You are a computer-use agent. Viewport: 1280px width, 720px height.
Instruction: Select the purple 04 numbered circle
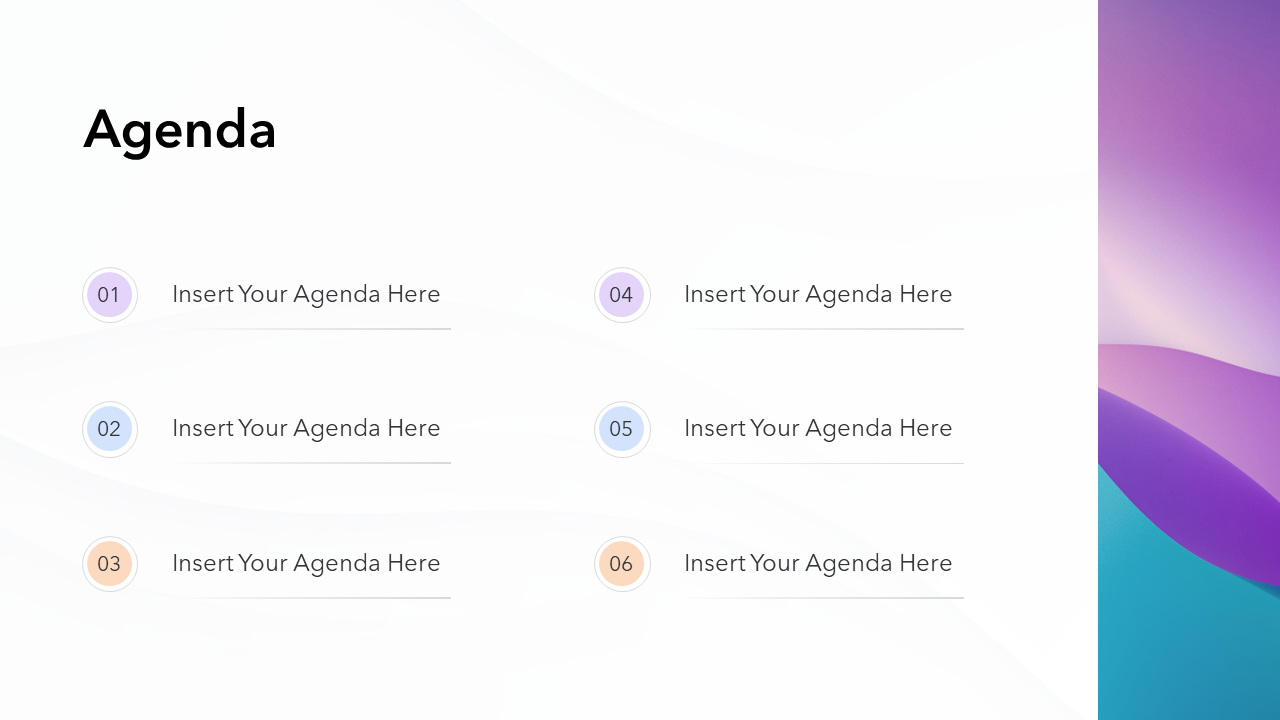click(x=621, y=295)
